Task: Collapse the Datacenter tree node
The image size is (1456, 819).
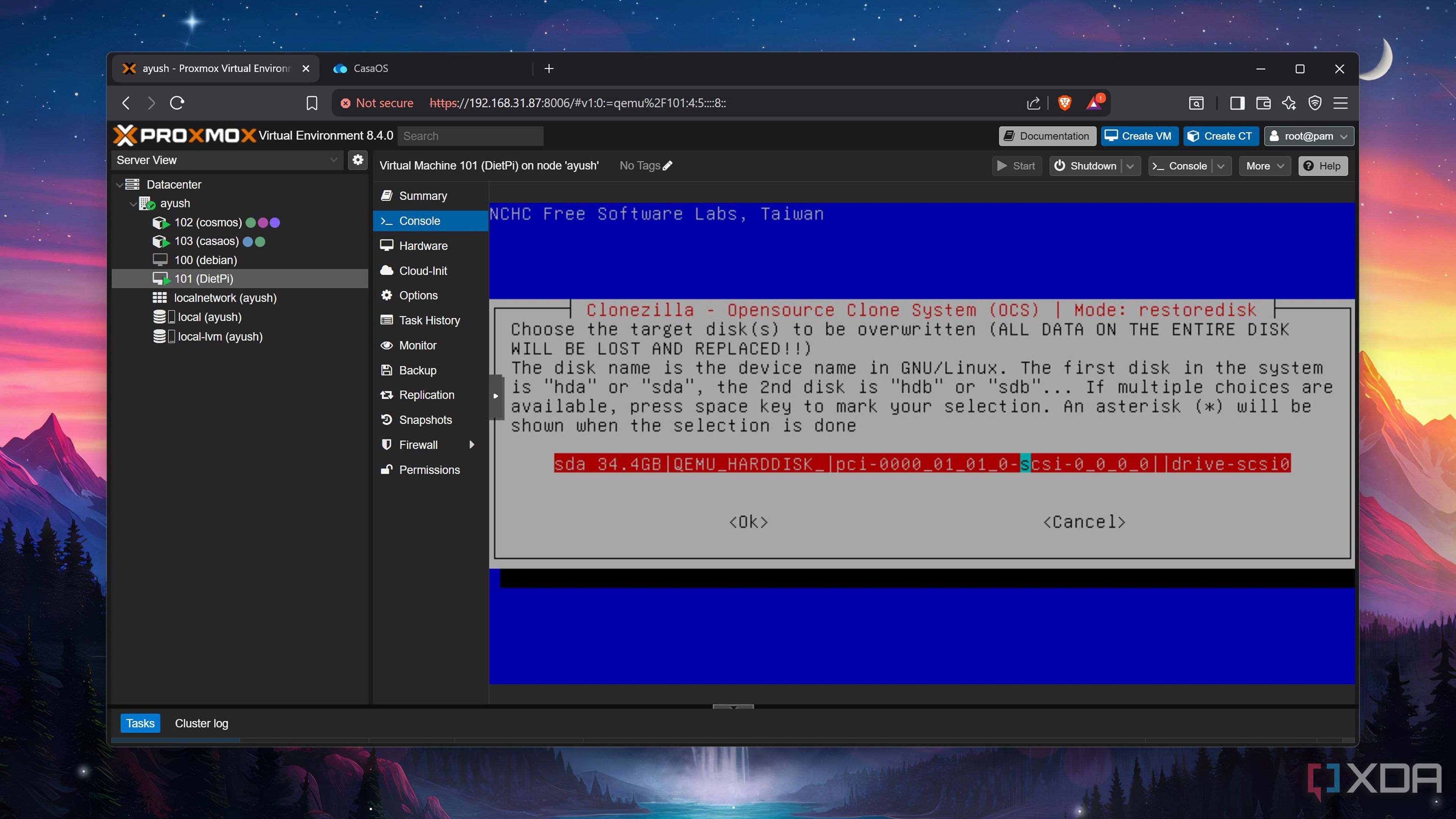Action: pyautogui.click(x=120, y=185)
